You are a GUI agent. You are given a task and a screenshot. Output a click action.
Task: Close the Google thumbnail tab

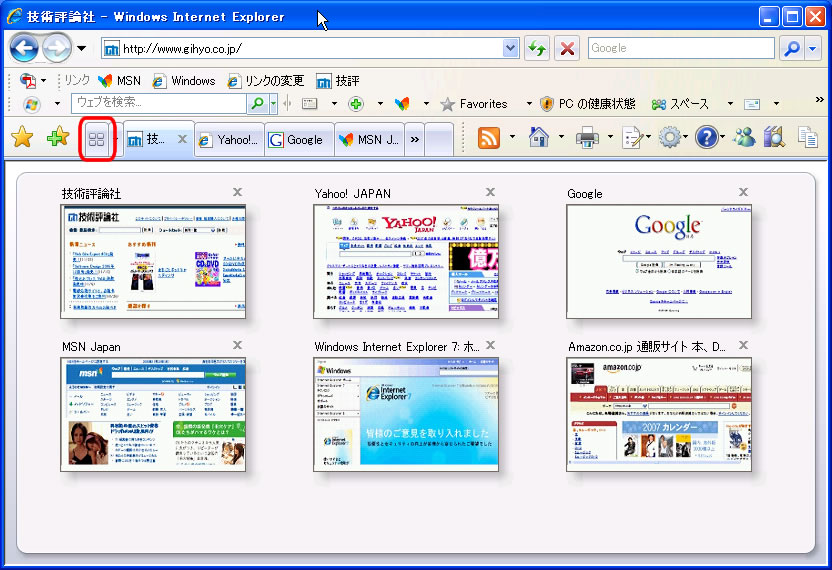743,192
